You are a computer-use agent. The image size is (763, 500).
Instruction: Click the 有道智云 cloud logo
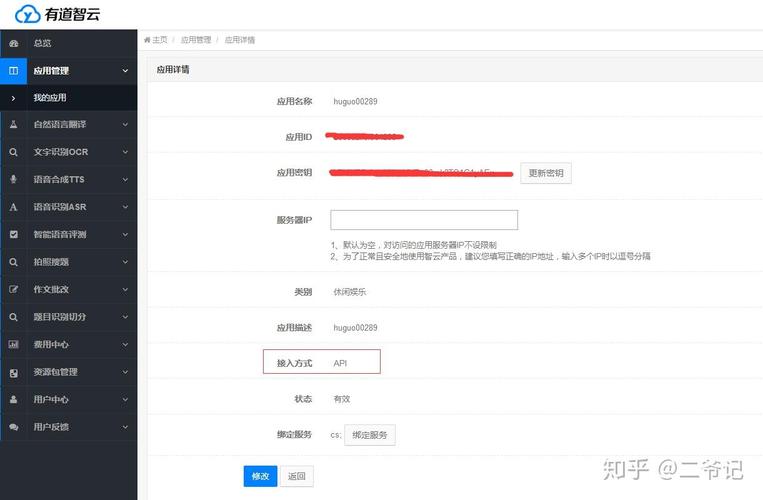27,14
